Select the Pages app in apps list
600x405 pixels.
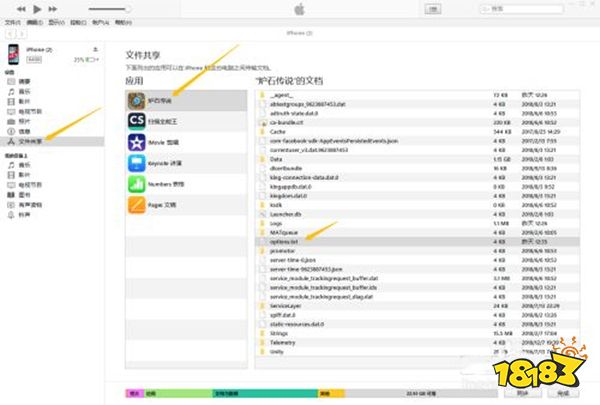pyautogui.click(x=186, y=205)
